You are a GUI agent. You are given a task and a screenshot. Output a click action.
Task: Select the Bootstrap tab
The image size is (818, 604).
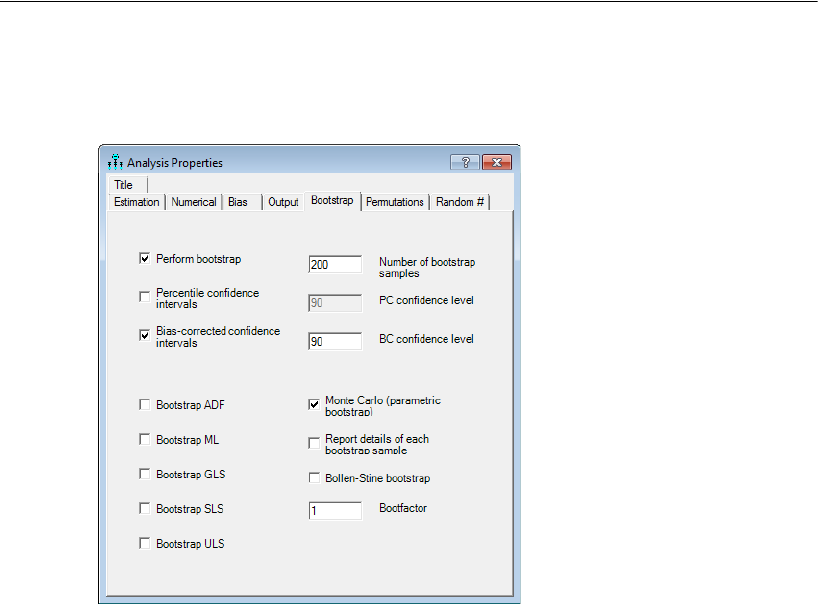pyautogui.click(x=332, y=200)
